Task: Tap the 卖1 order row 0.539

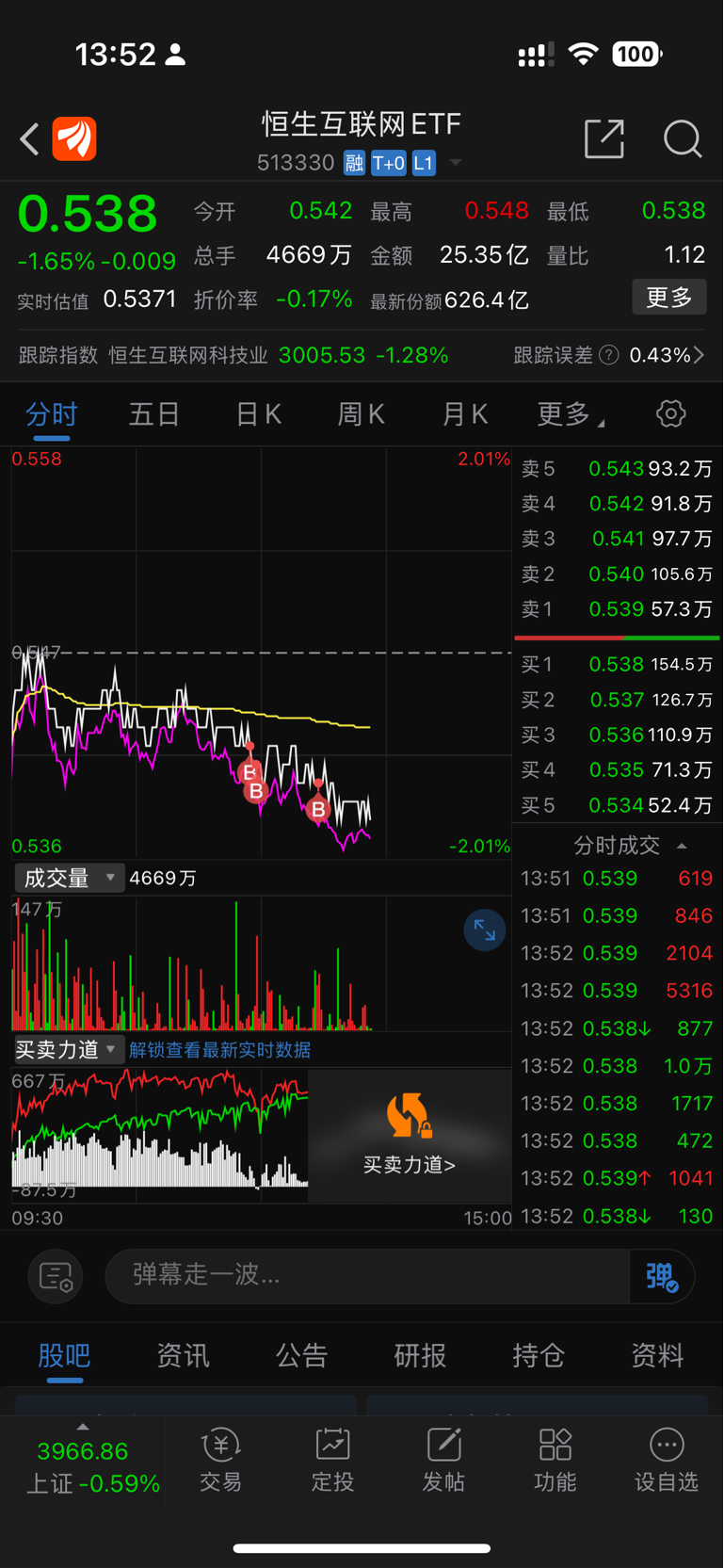Action: 618,609
